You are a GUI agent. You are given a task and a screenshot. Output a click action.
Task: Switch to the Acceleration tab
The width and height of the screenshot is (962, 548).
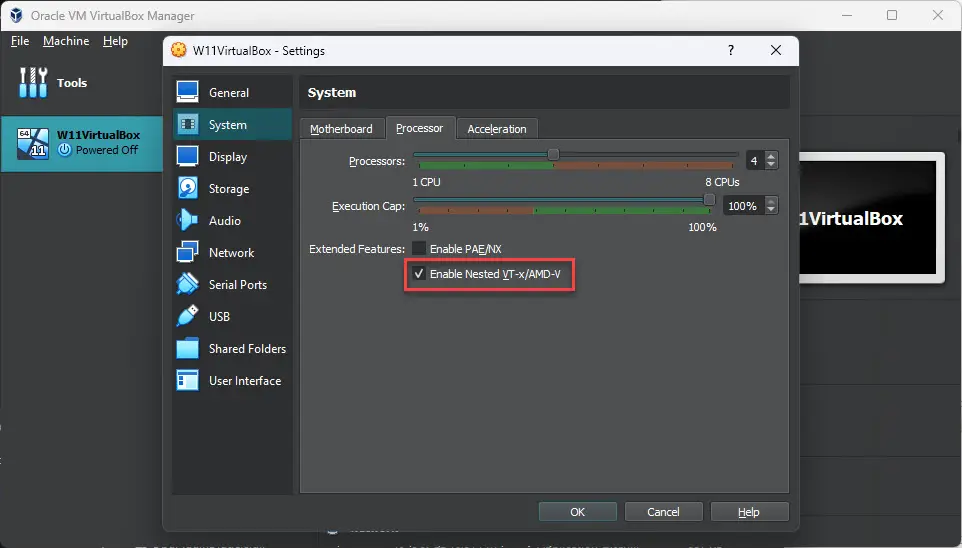pyautogui.click(x=496, y=129)
